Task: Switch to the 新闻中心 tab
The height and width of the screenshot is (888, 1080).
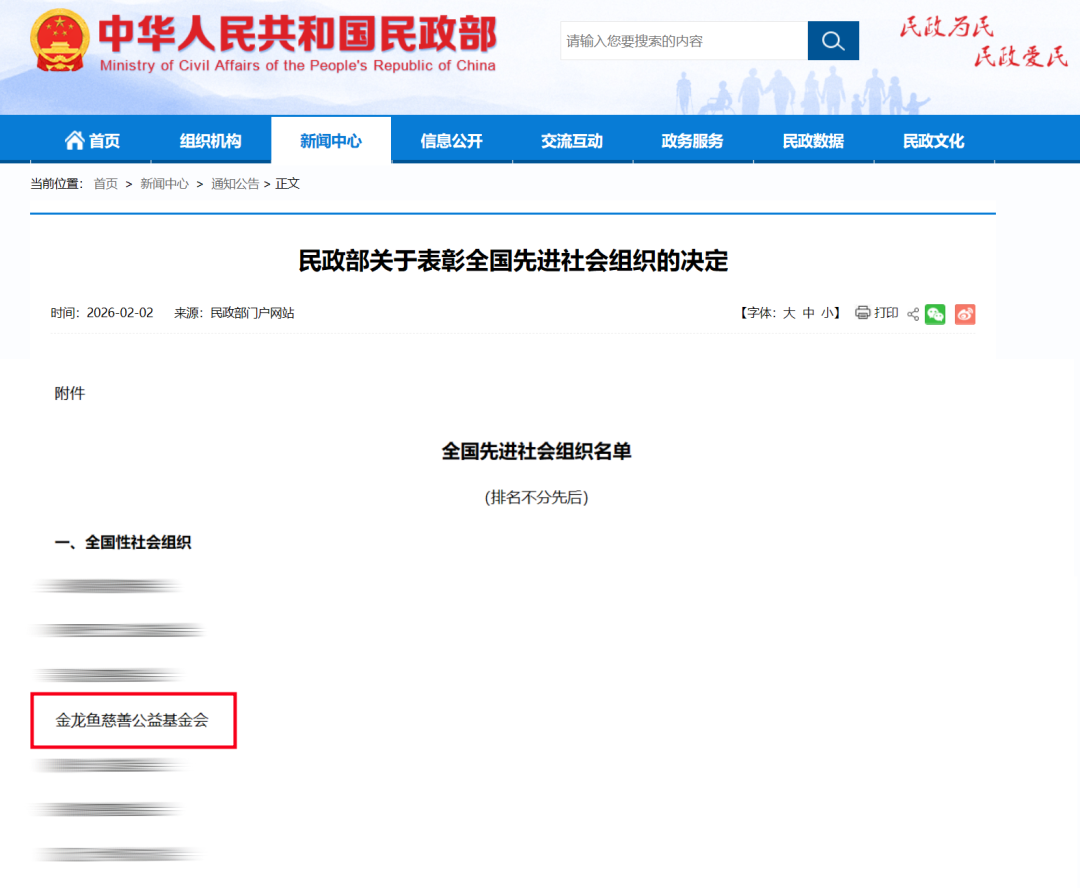Action: coord(331,140)
